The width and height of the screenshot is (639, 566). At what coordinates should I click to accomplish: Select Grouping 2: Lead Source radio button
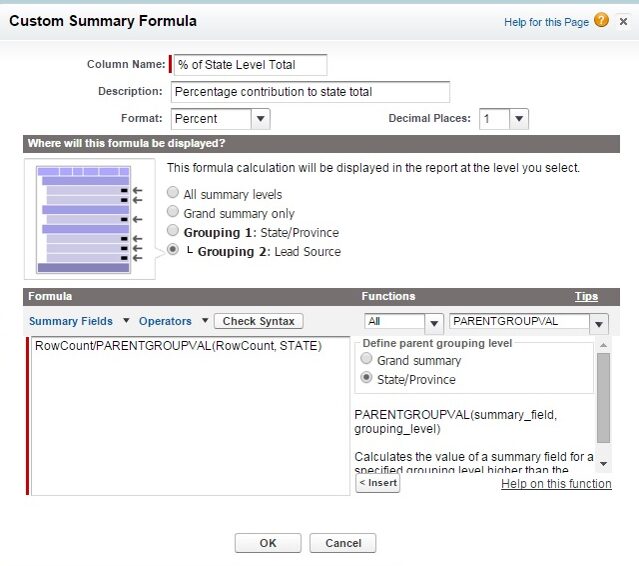pyautogui.click(x=173, y=249)
